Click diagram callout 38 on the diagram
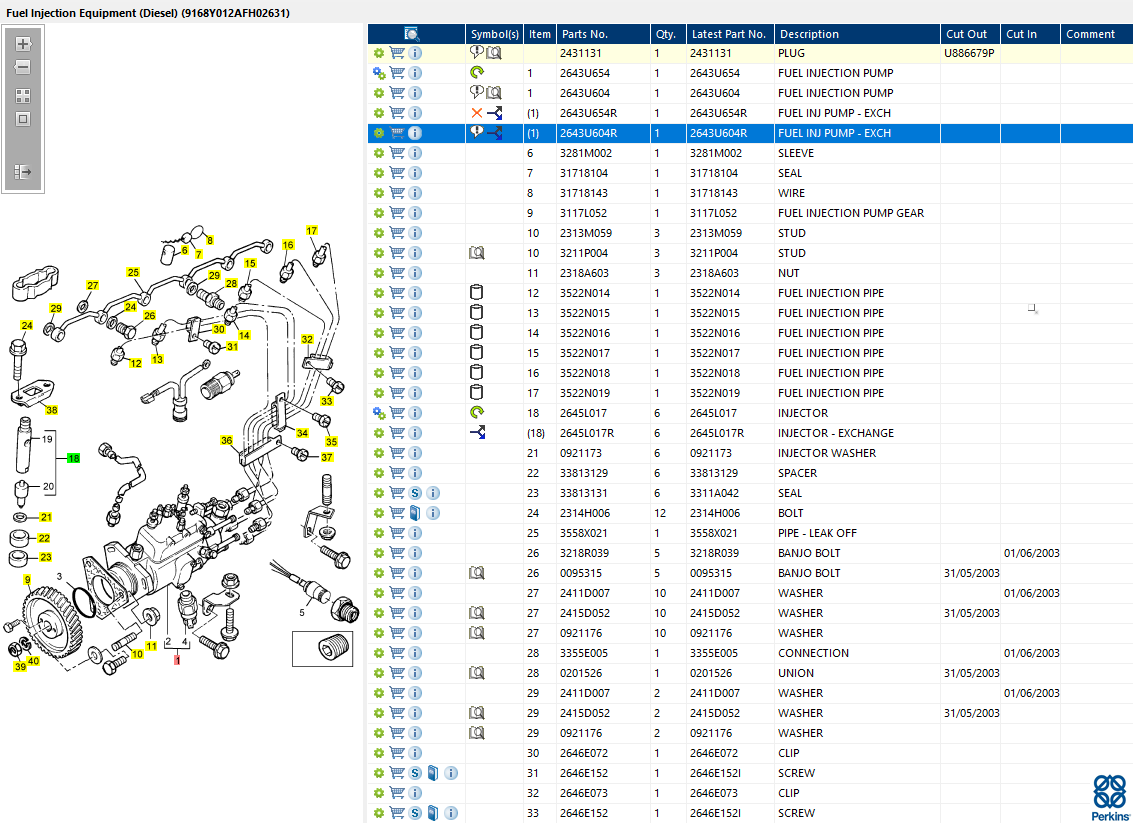This screenshot has width=1133, height=823. coord(51,410)
